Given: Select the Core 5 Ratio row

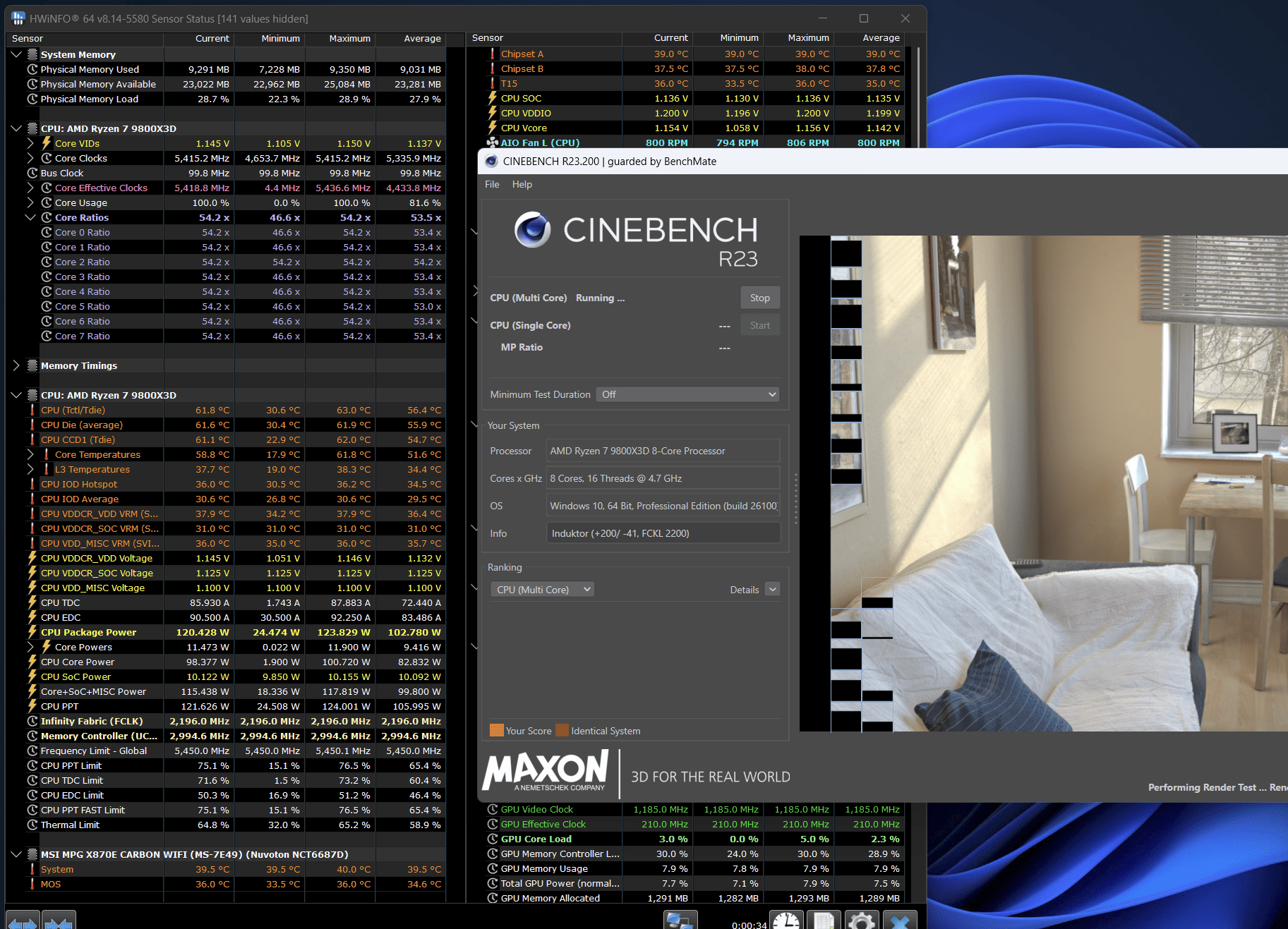Looking at the screenshot, I should [x=226, y=306].
